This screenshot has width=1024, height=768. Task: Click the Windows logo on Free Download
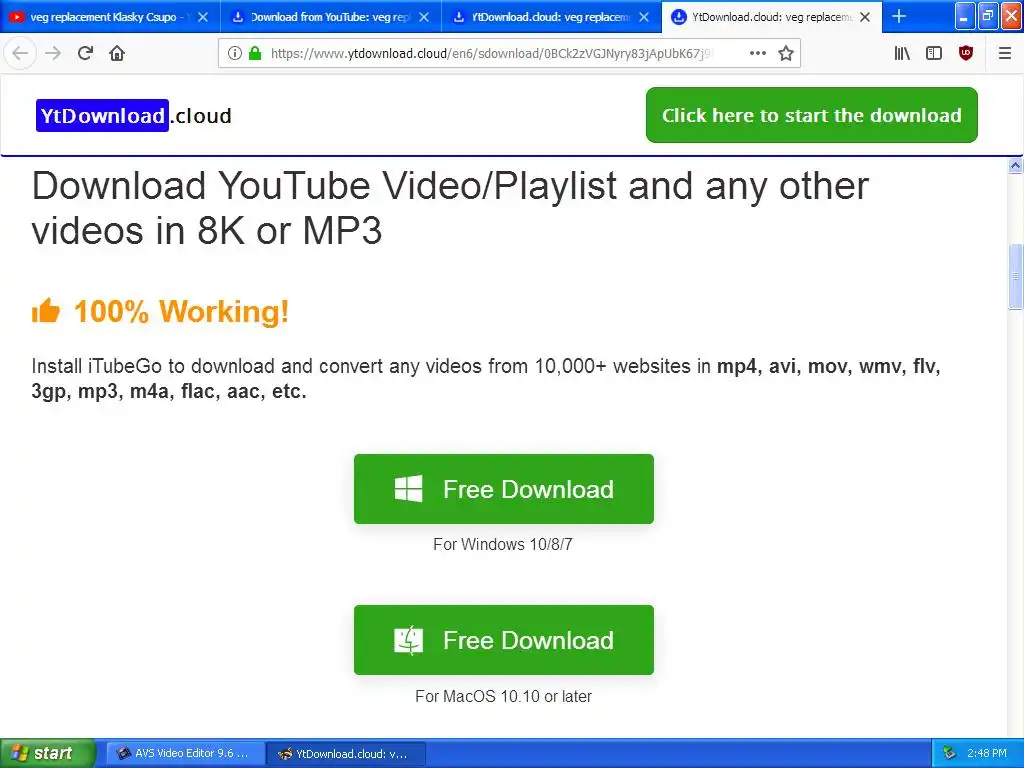(409, 488)
